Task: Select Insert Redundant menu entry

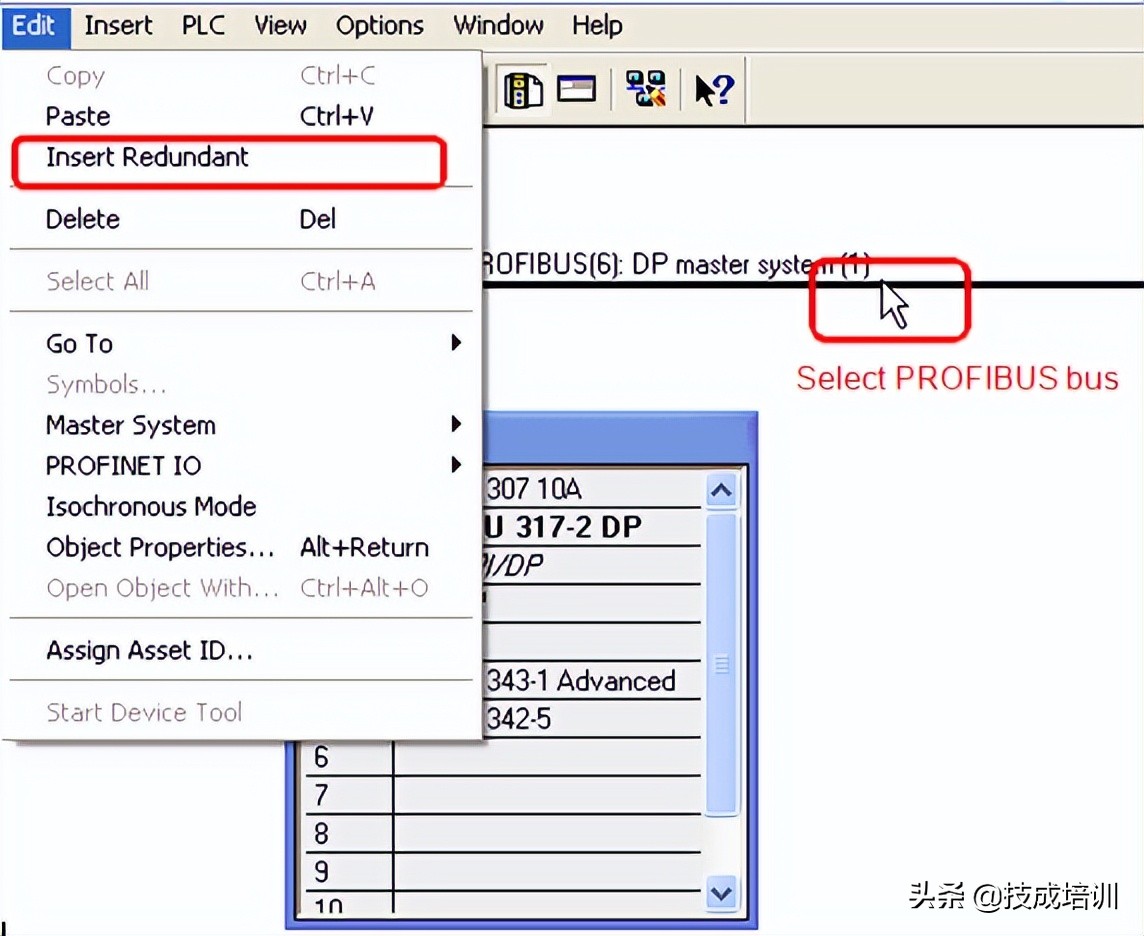Action: pos(241,158)
